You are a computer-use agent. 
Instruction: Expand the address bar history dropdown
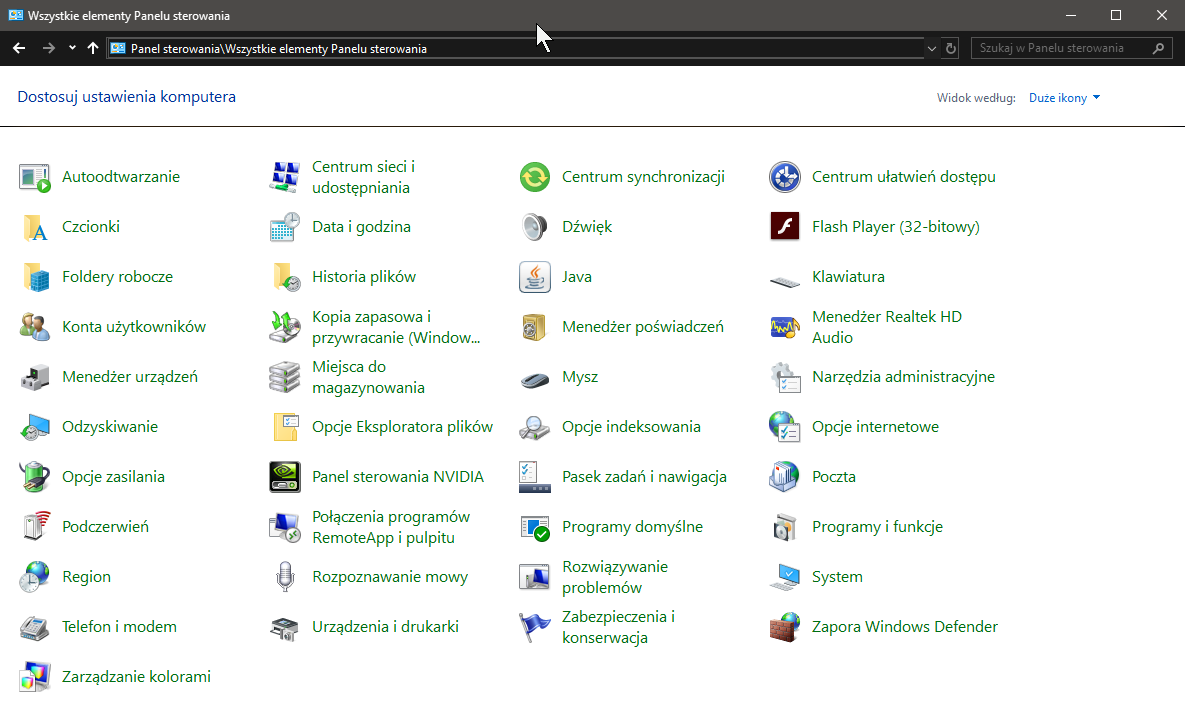click(932, 48)
